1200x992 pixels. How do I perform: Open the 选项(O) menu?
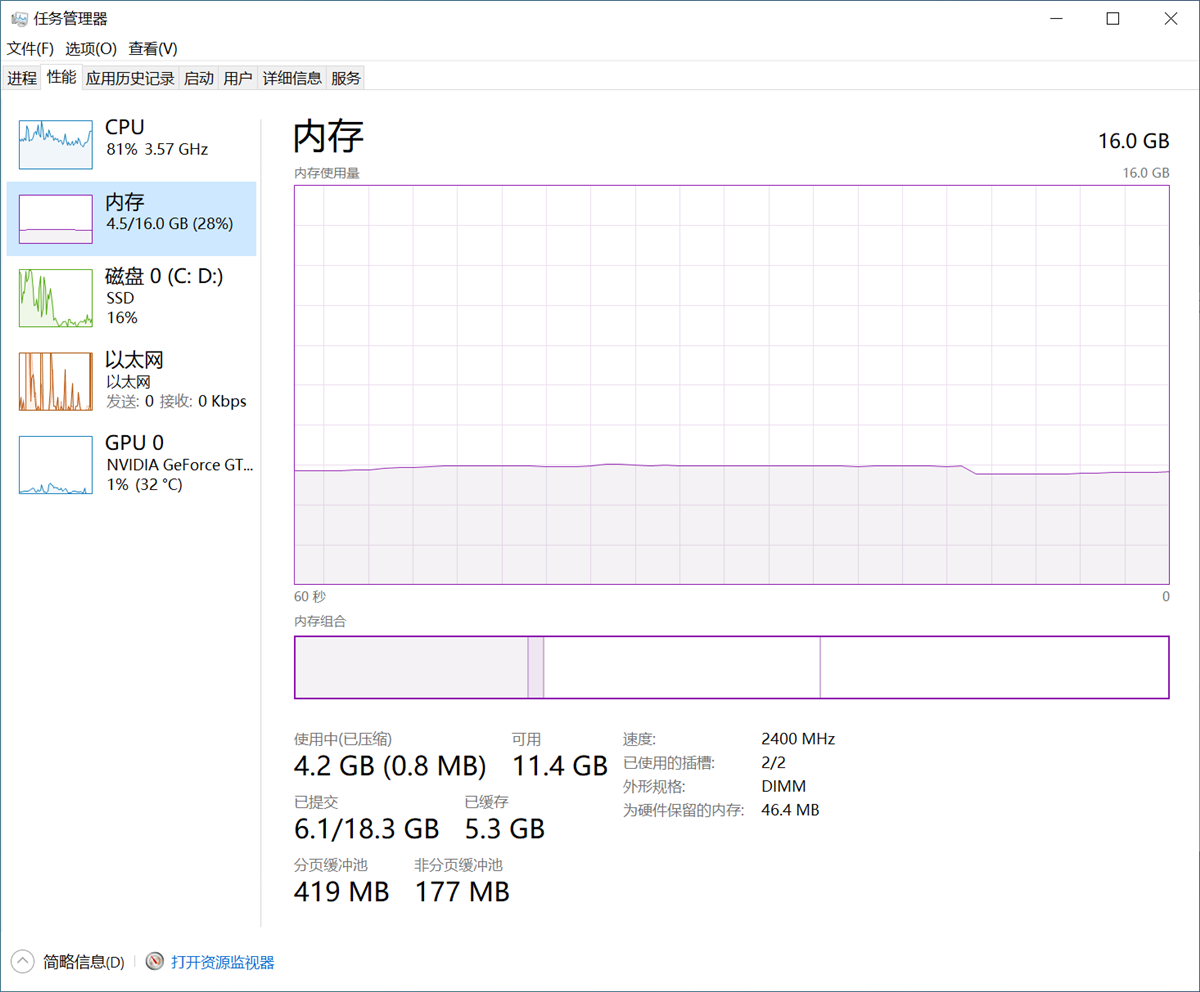(91, 49)
